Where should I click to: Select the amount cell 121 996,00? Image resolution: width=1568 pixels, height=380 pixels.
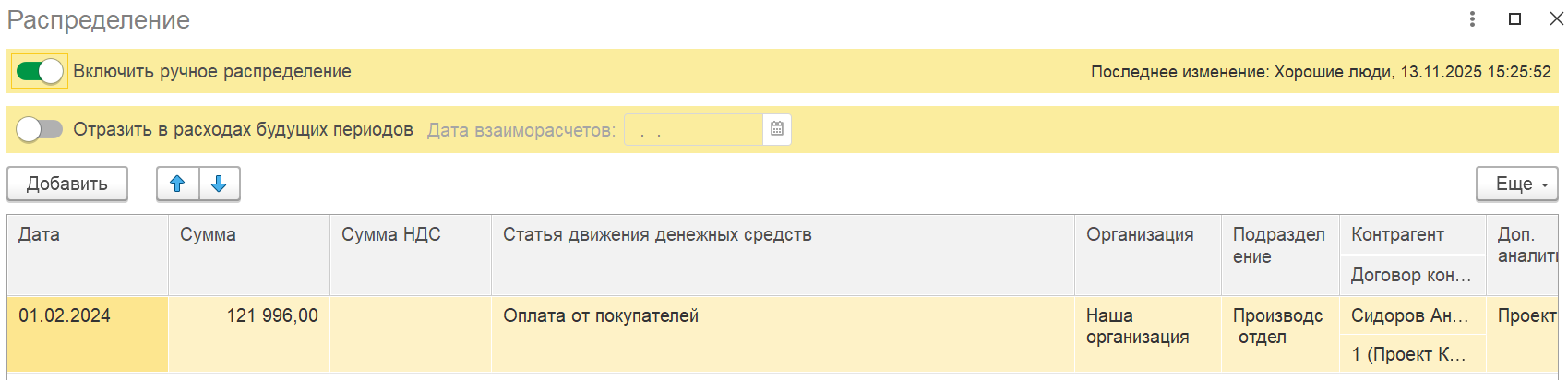click(249, 334)
